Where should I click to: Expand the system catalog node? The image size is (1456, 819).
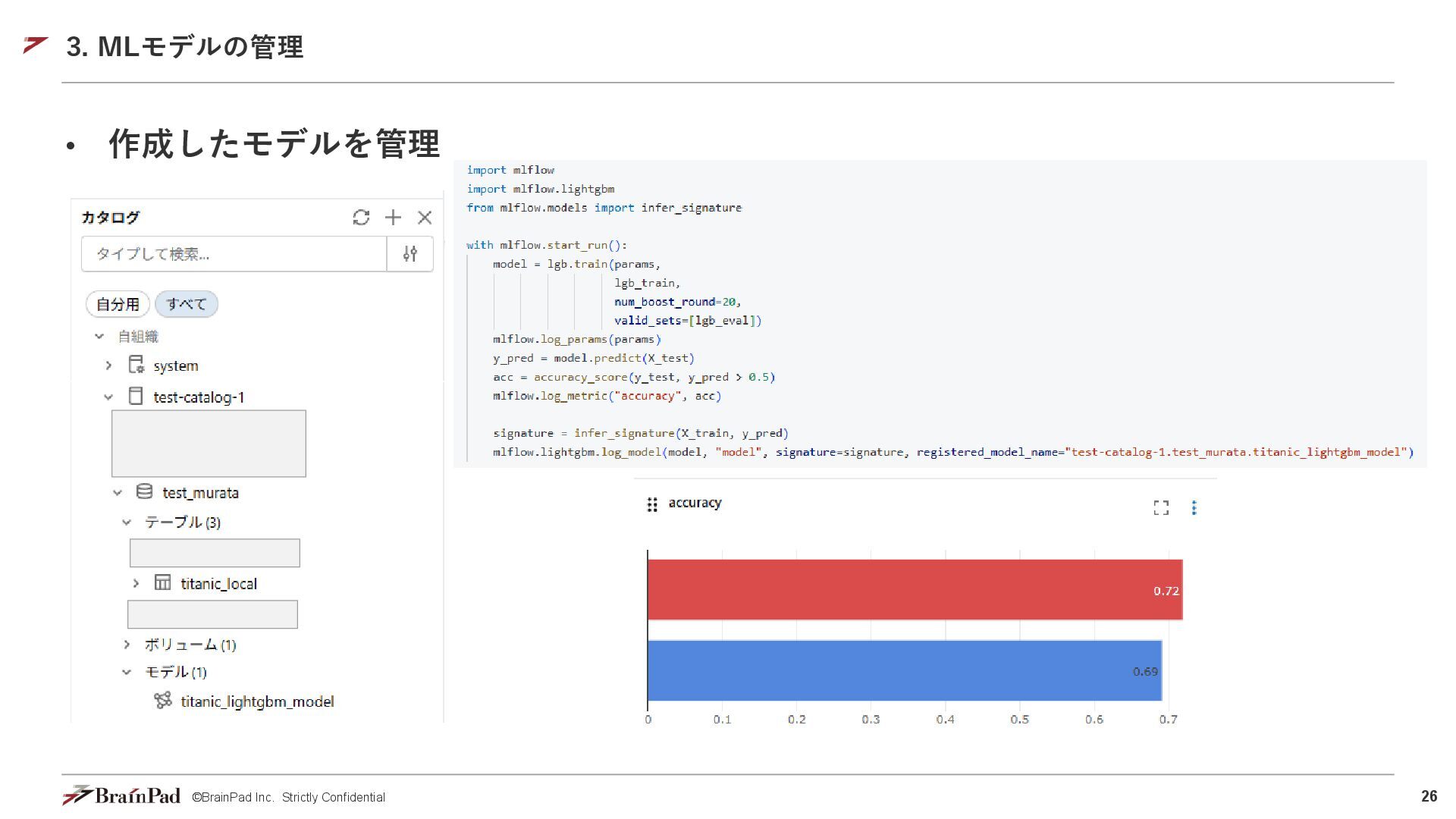109,366
